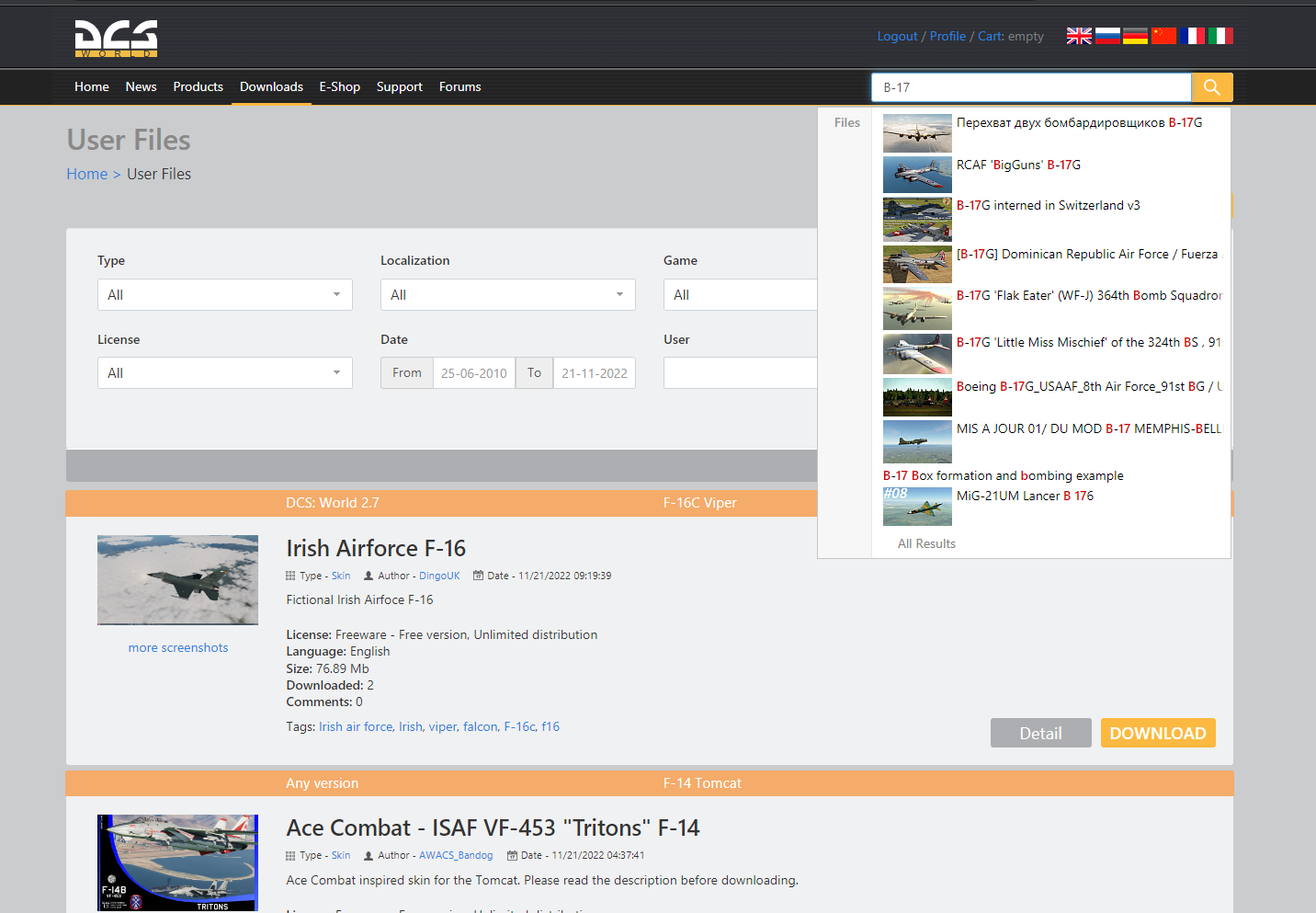Open suggestion 'RCAF BigGuns B-17G'
The image size is (1316, 913).
[x=1018, y=165]
